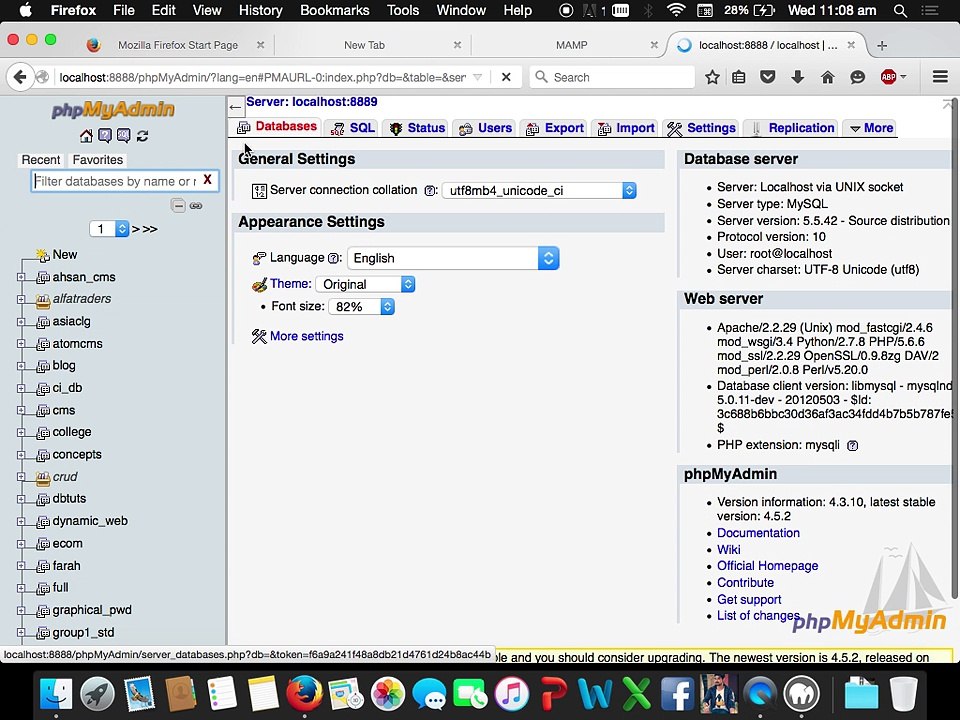The width and height of the screenshot is (960, 720).
Task: Expand the blog database node
Action: coord(21,366)
